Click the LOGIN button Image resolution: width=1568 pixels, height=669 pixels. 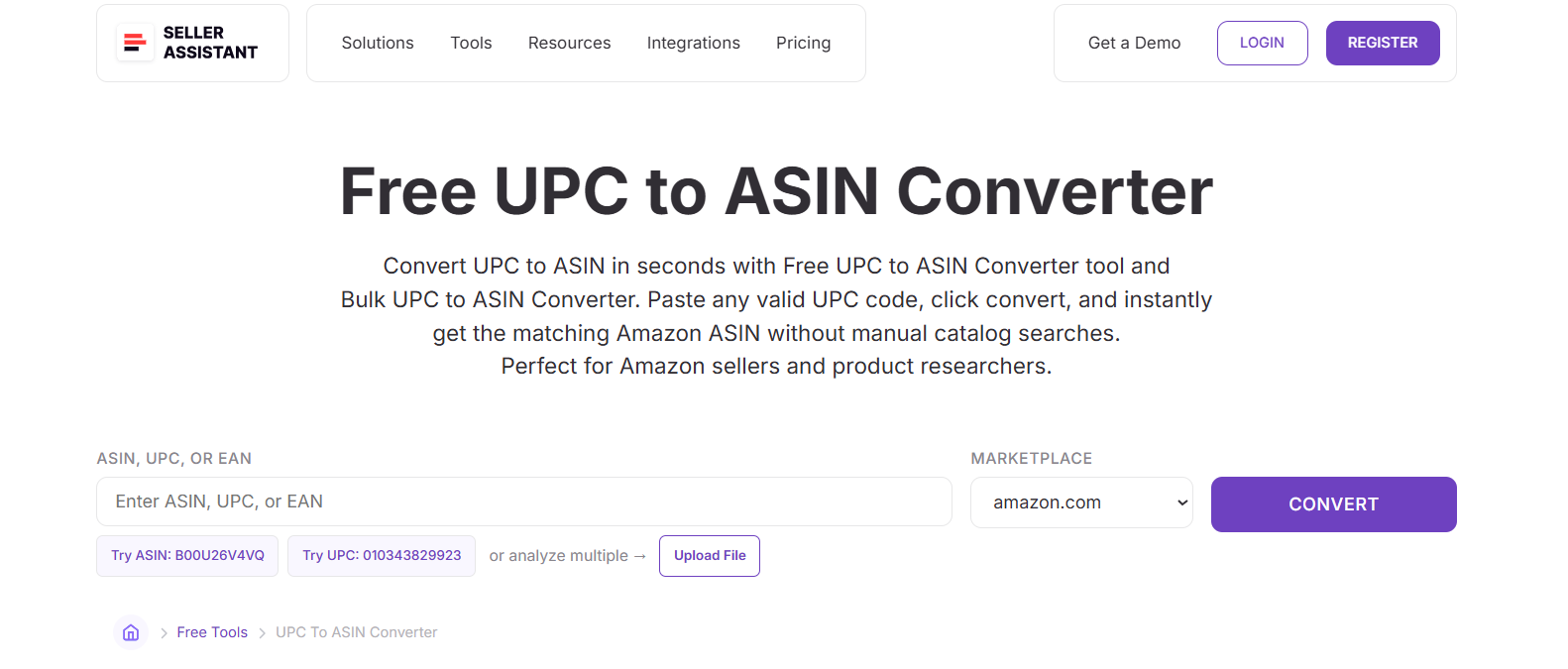click(1262, 43)
